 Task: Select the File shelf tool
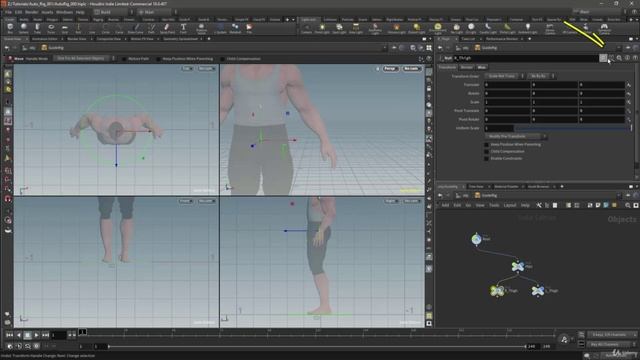click(249, 28)
